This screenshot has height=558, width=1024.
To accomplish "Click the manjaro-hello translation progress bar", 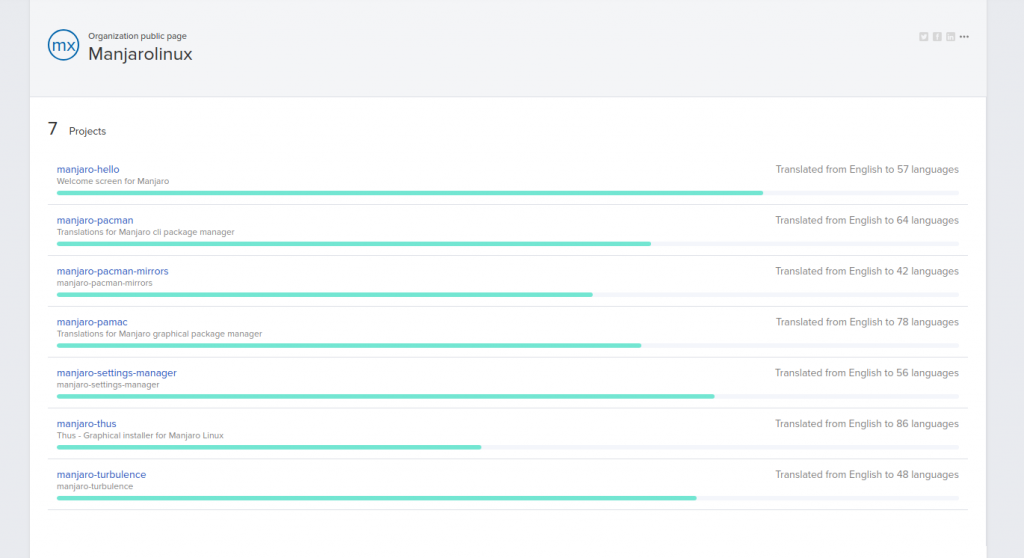I will click(507, 193).
